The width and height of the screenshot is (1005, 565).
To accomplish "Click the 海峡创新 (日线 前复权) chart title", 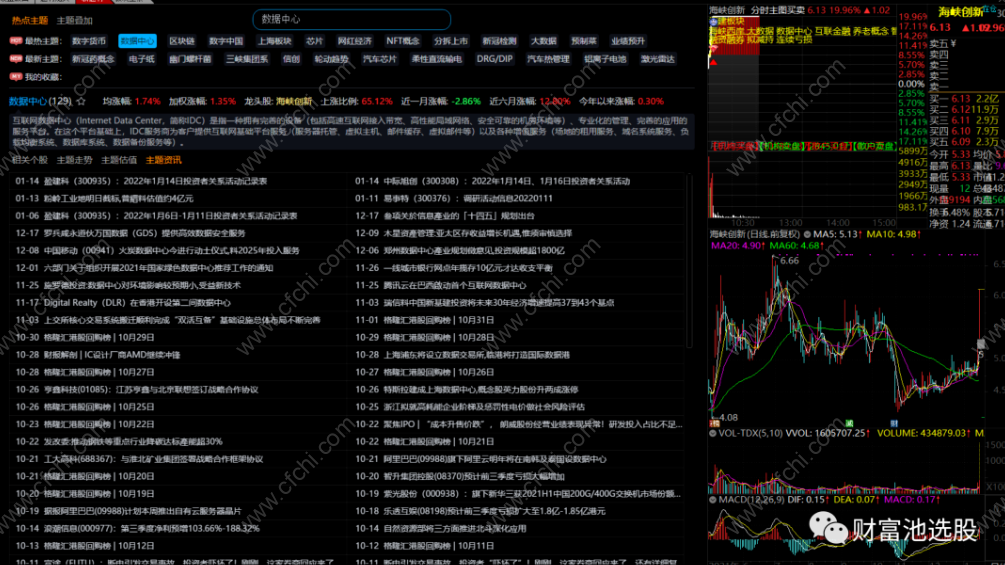I will click(754, 234).
